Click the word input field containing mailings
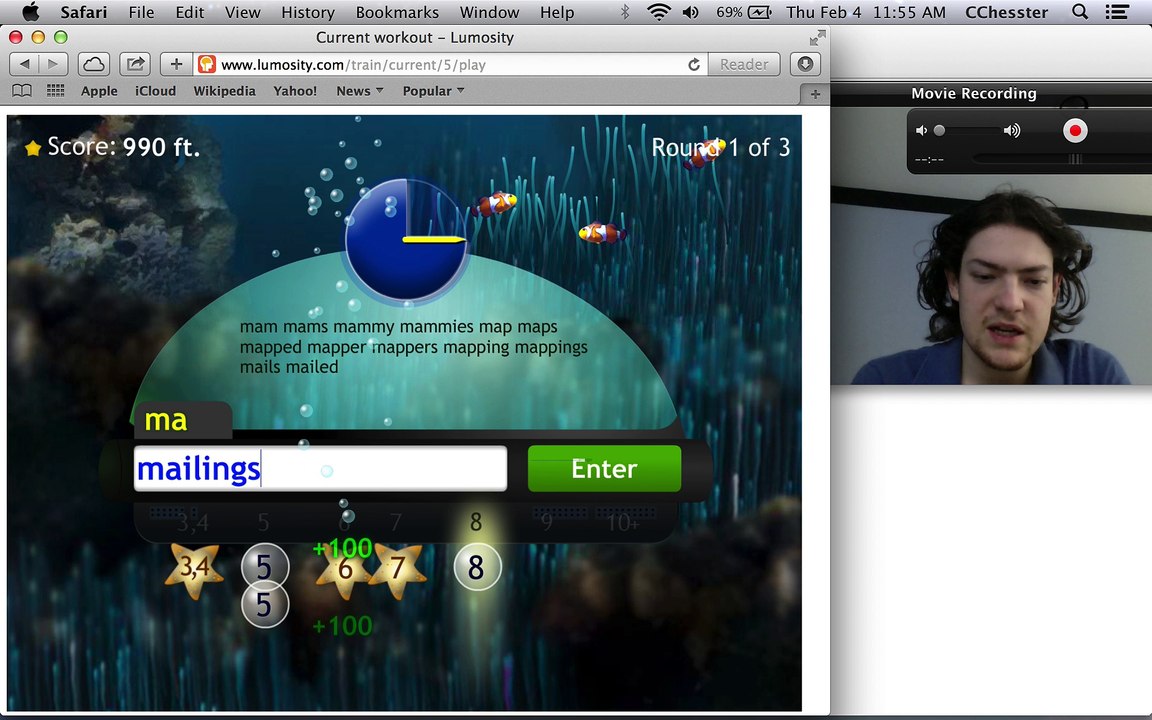Image resolution: width=1152 pixels, height=720 pixels. click(320, 469)
